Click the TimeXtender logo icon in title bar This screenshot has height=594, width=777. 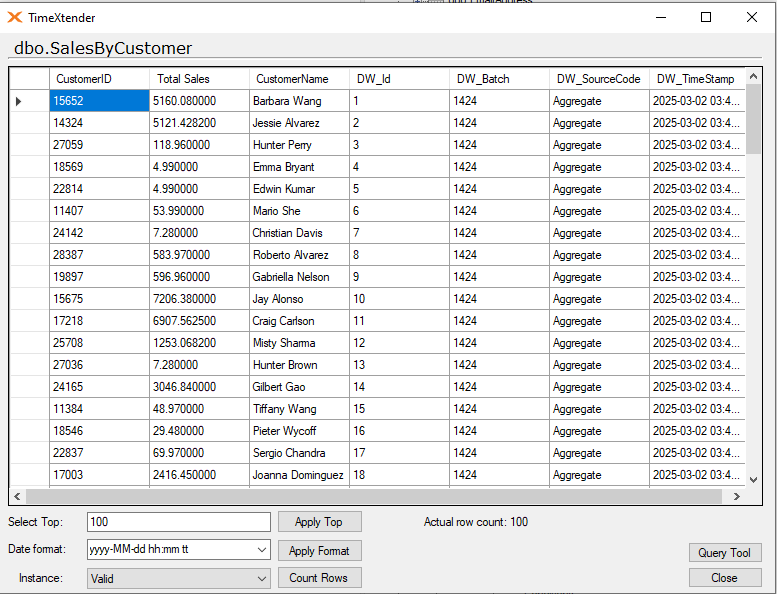[x=15, y=17]
